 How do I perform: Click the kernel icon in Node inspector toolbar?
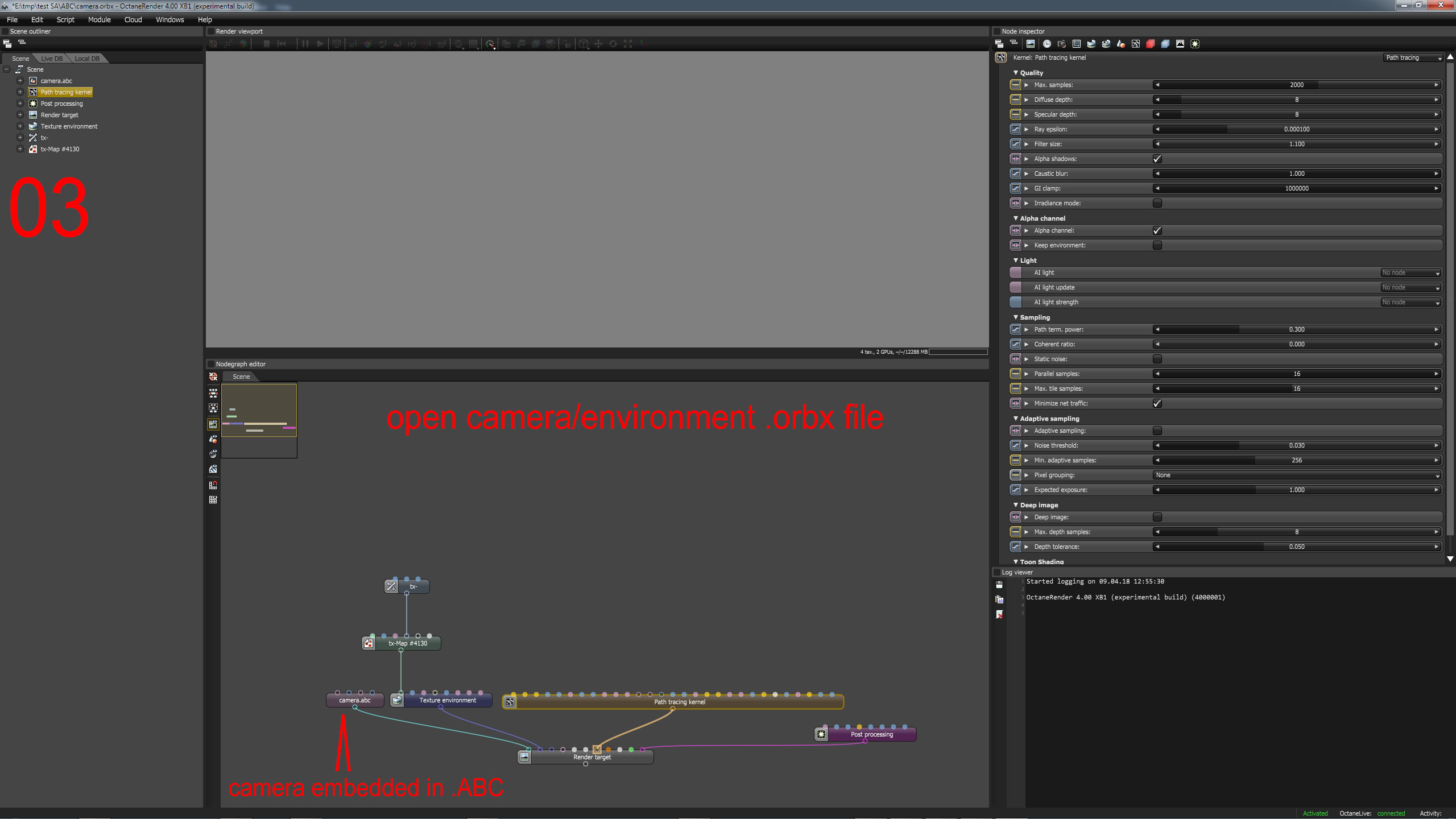click(1135, 44)
